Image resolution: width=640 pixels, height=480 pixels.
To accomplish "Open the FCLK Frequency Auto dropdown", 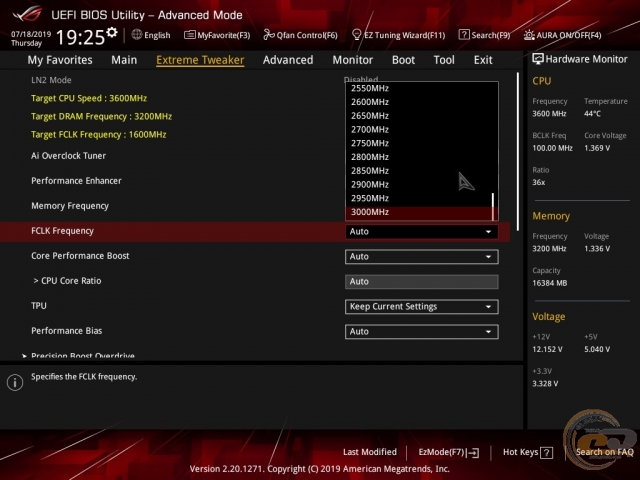I will click(422, 231).
